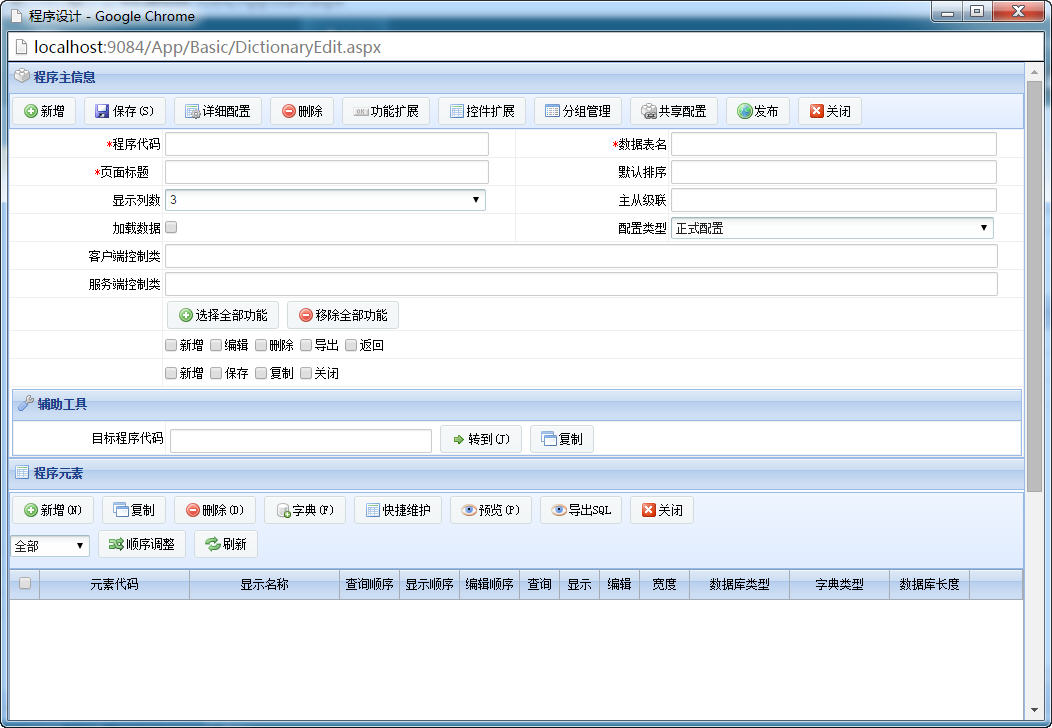This screenshot has height=728, width=1052.
Task: Click 导出SQL export button
Action: (x=581, y=511)
